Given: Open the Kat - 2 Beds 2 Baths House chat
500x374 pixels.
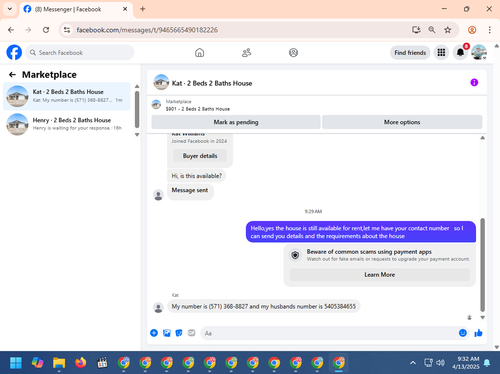Looking at the screenshot, I should 67,96.
